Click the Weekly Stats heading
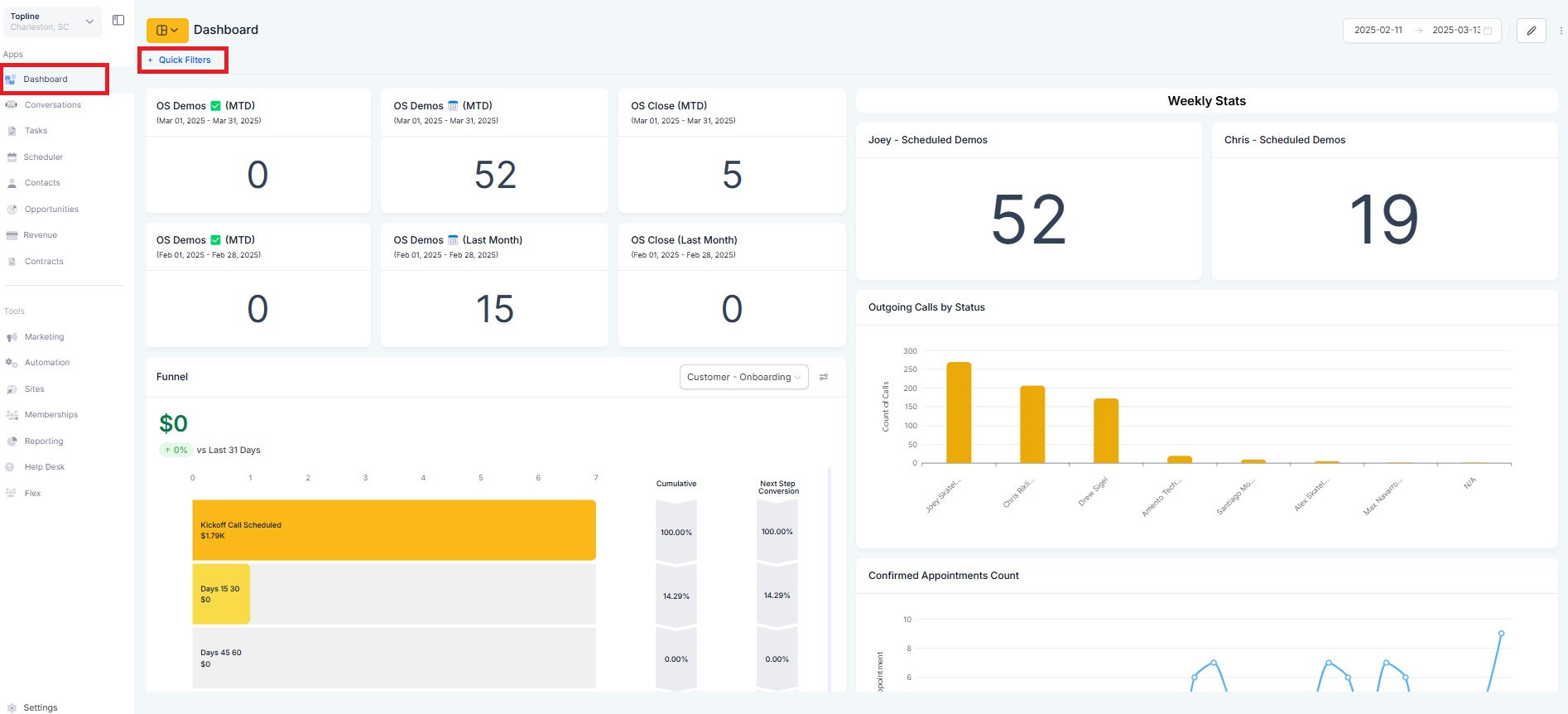Screen dimensions: 1568x714 coord(1206,101)
